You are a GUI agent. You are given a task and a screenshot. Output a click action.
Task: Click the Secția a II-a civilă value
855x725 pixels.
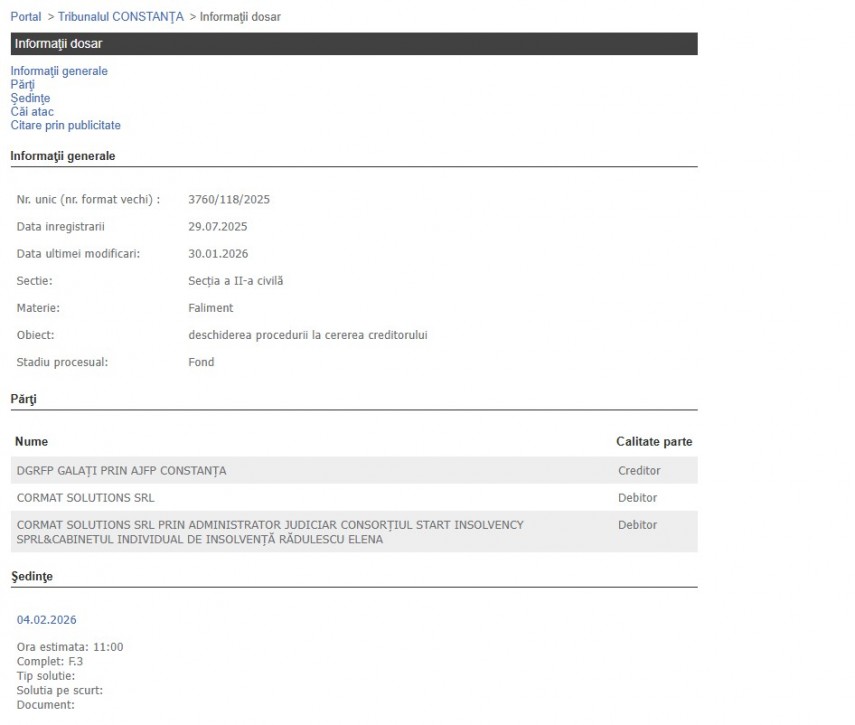235,281
